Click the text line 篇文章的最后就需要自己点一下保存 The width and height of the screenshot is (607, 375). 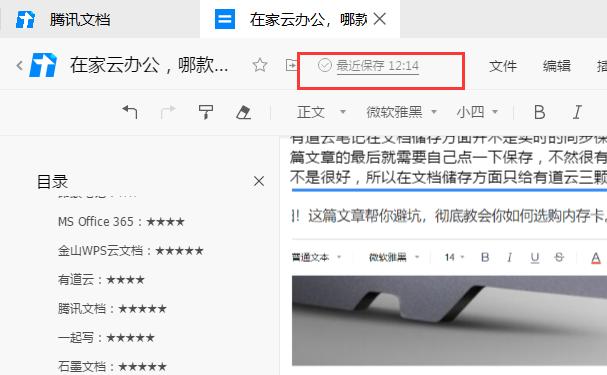point(449,157)
